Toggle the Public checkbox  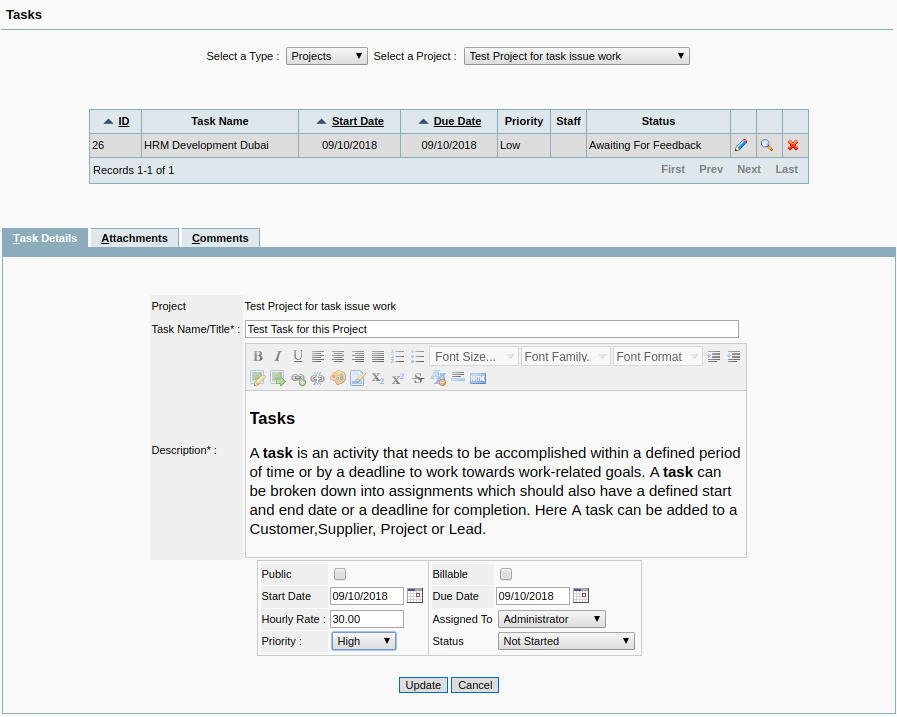click(340, 574)
